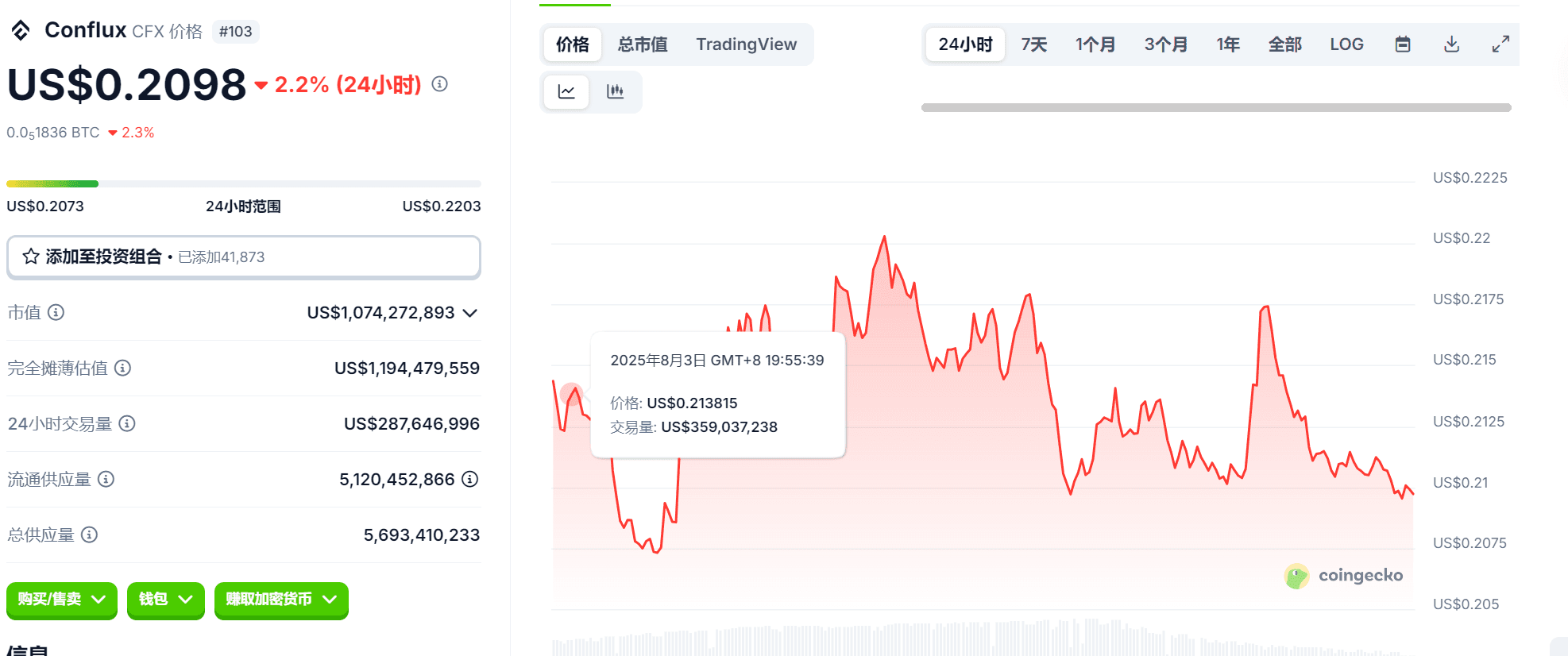The height and width of the screenshot is (656, 1568).
Task: Click 添加至投资组合 button
Action: tap(244, 257)
